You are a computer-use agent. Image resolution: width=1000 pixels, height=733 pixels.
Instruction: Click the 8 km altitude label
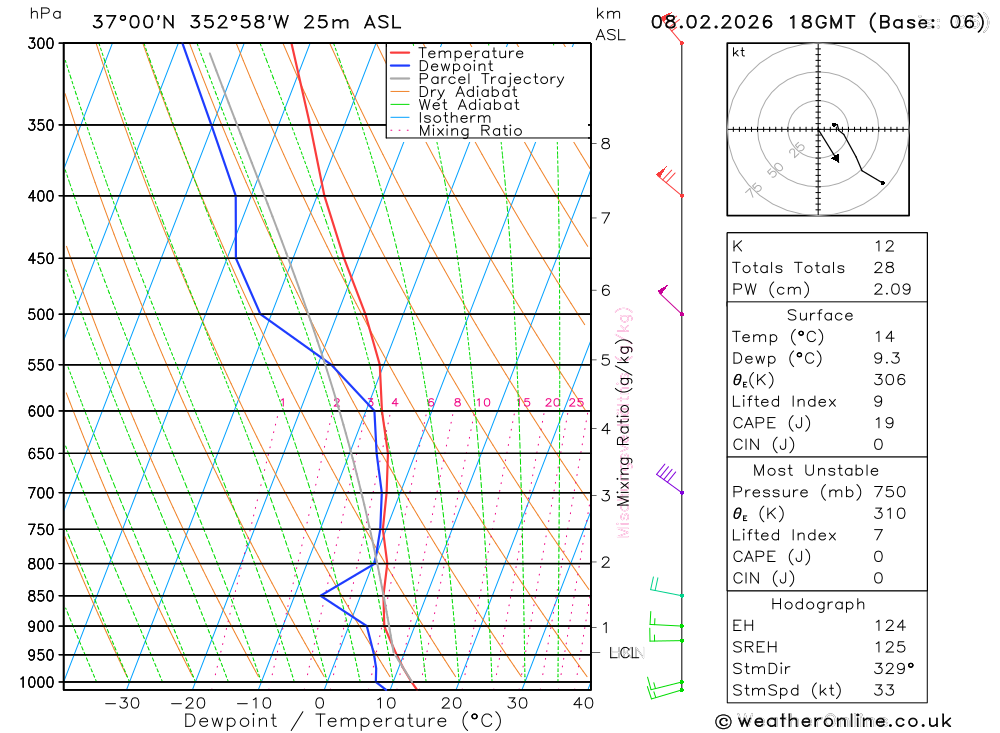(x=605, y=144)
